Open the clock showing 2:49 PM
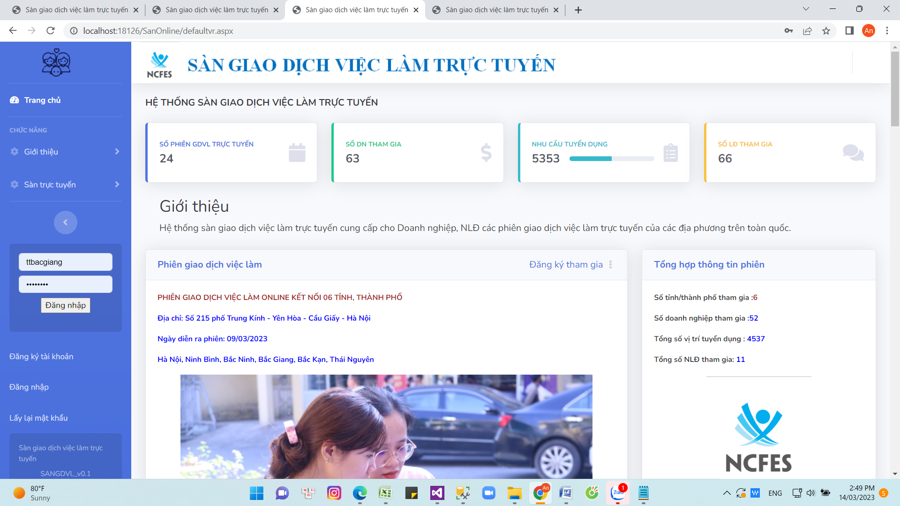 pyautogui.click(x=856, y=493)
